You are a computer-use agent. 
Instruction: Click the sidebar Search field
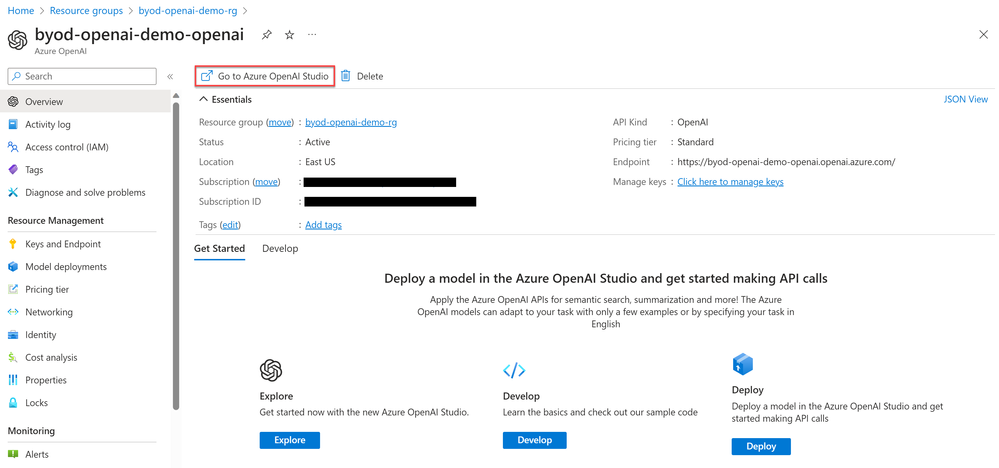point(82,76)
